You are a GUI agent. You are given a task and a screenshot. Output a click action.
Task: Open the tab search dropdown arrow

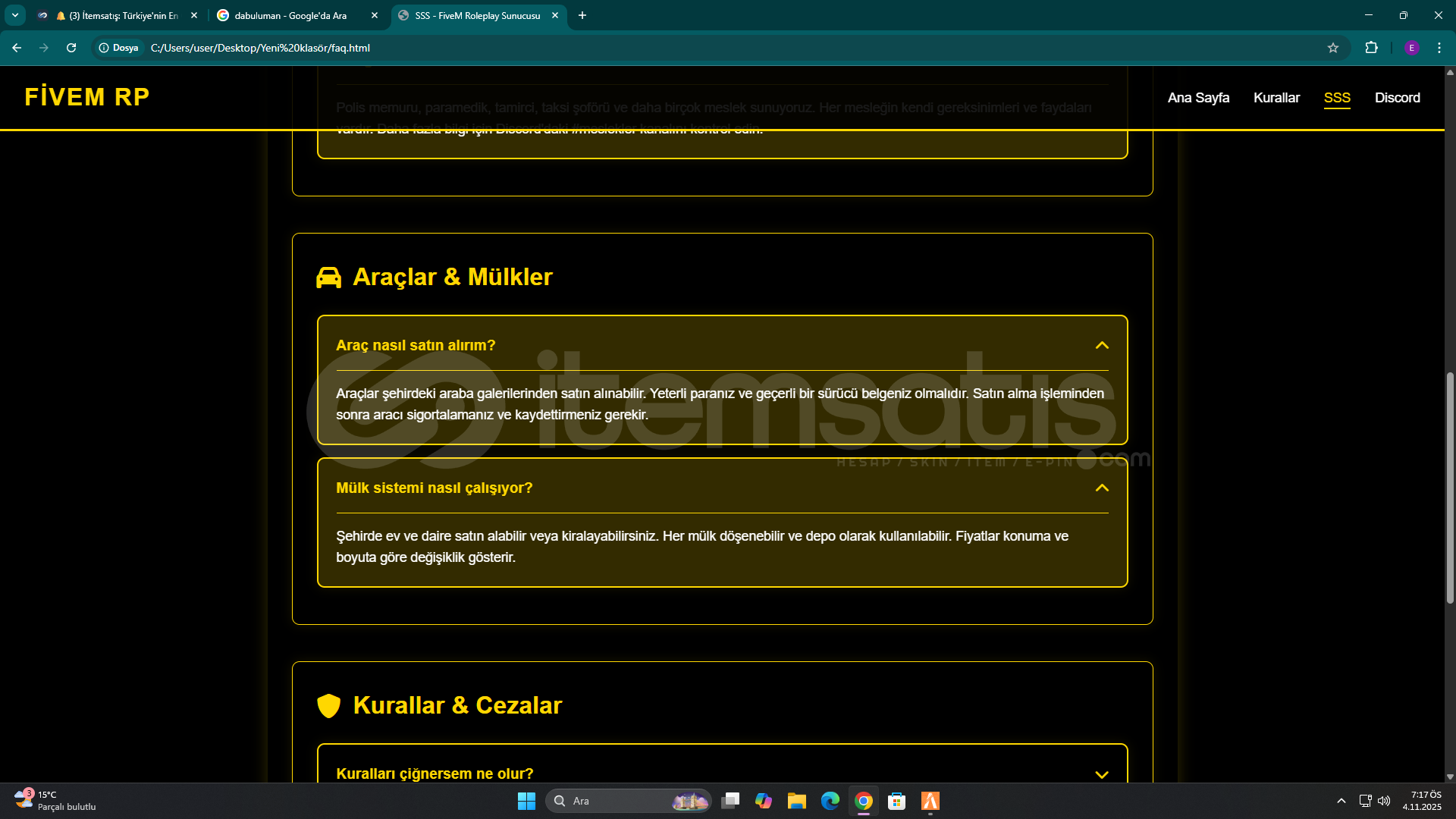pos(15,15)
